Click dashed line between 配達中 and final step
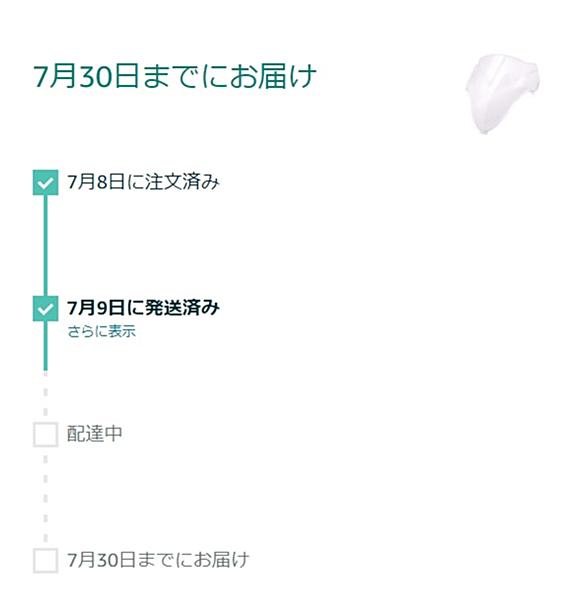This screenshot has width=586, height=591. tap(46, 498)
